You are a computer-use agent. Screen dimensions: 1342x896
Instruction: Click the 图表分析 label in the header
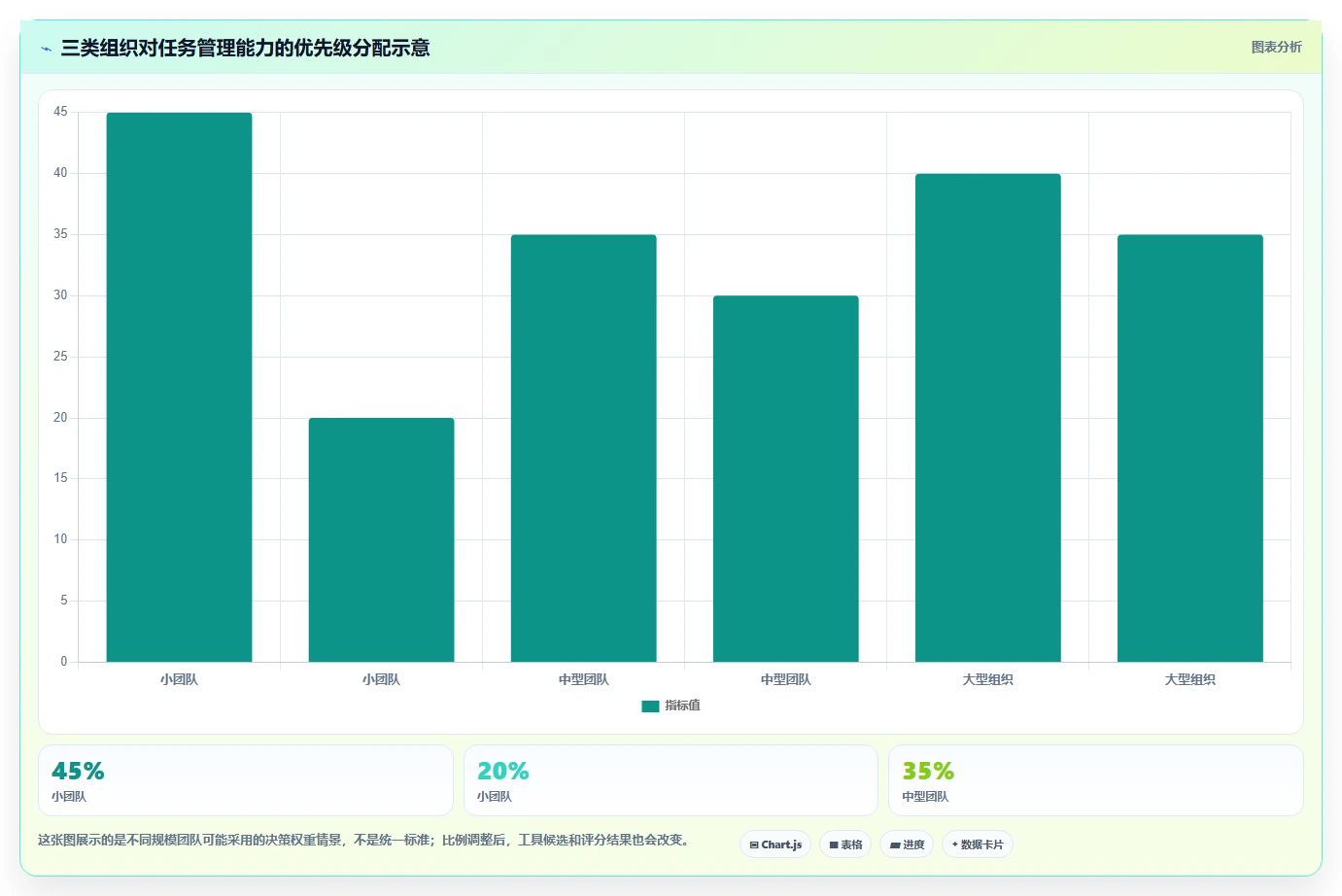pyautogui.click(x=1276, y=47)
